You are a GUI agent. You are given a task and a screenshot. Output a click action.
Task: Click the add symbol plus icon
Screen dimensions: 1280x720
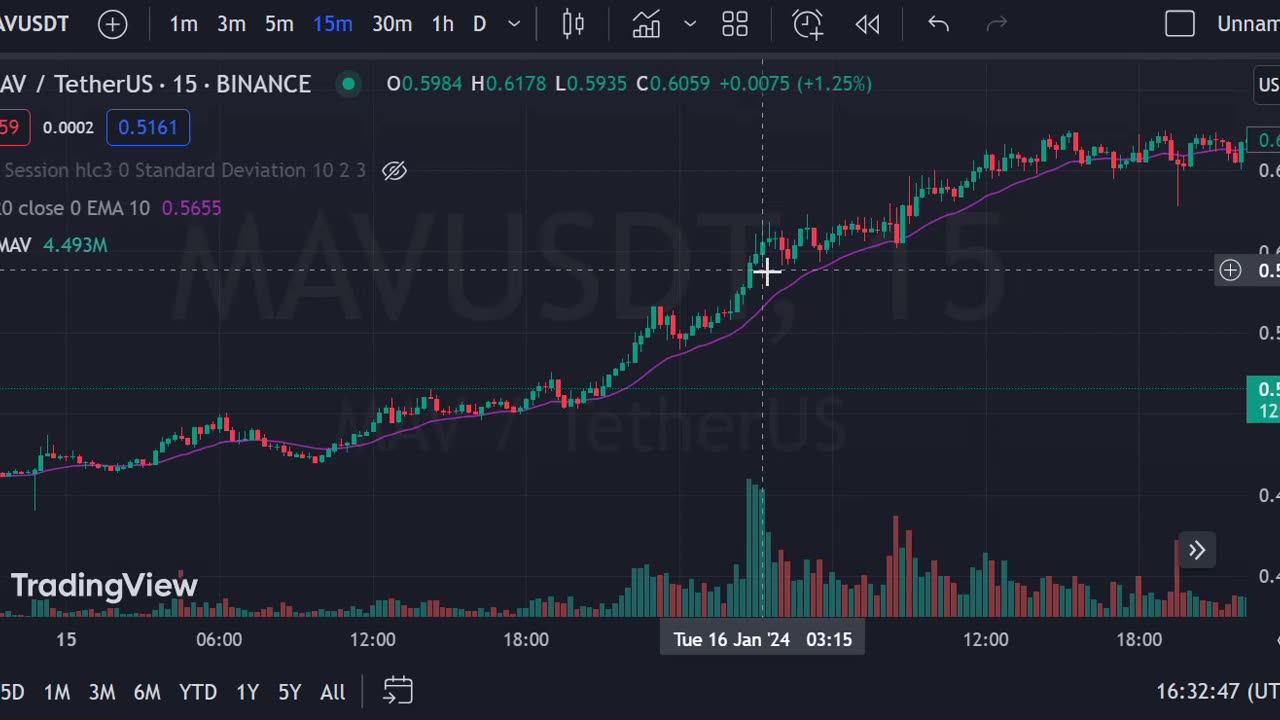[112, 24]
